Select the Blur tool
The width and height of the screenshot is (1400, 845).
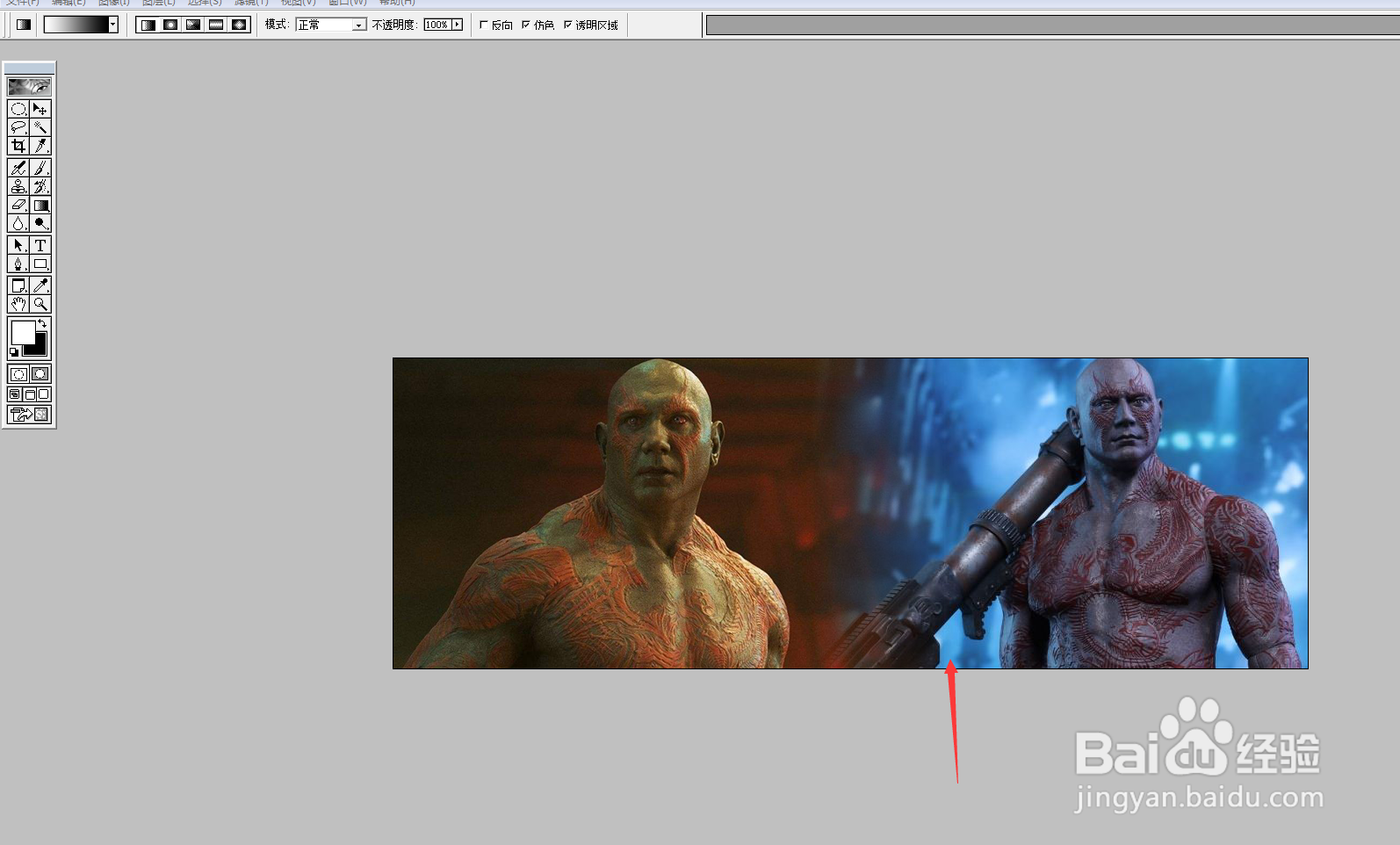point(18,223)
